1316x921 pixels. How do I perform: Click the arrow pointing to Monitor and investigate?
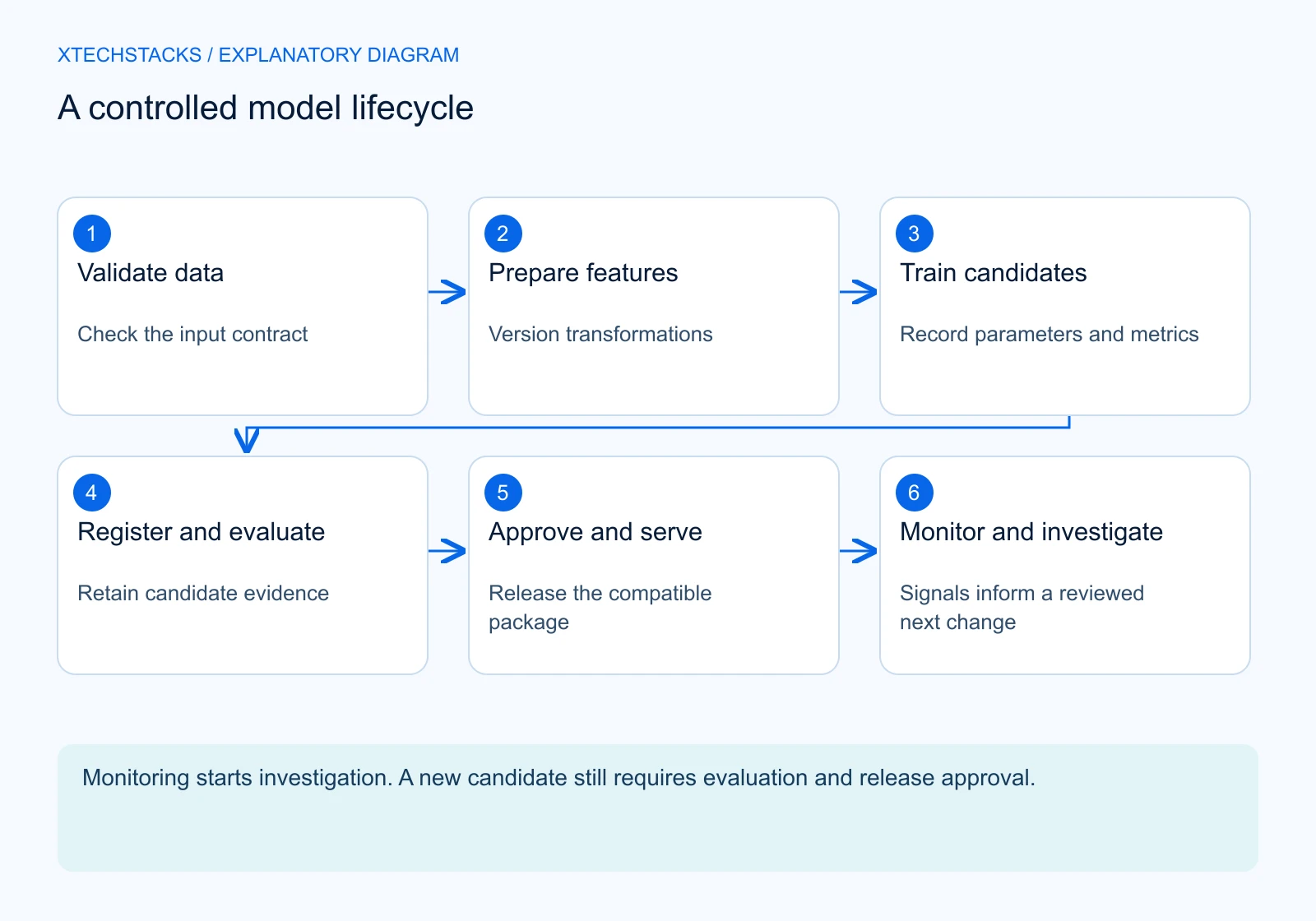click(x=859, y=551)
